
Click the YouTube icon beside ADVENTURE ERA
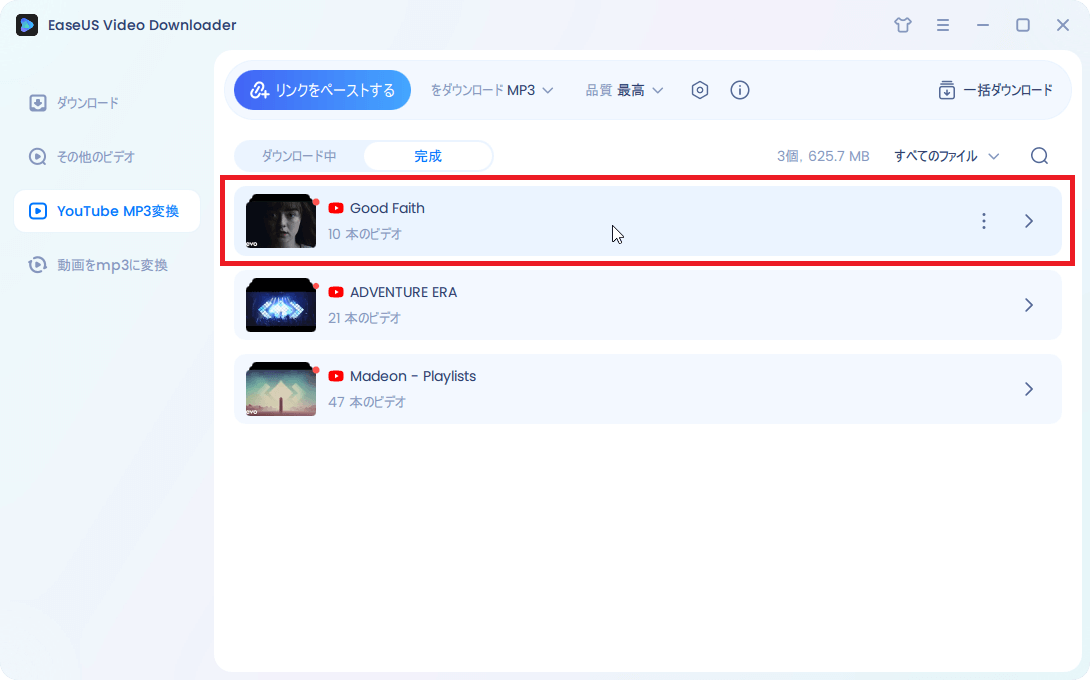click(336, 292)
